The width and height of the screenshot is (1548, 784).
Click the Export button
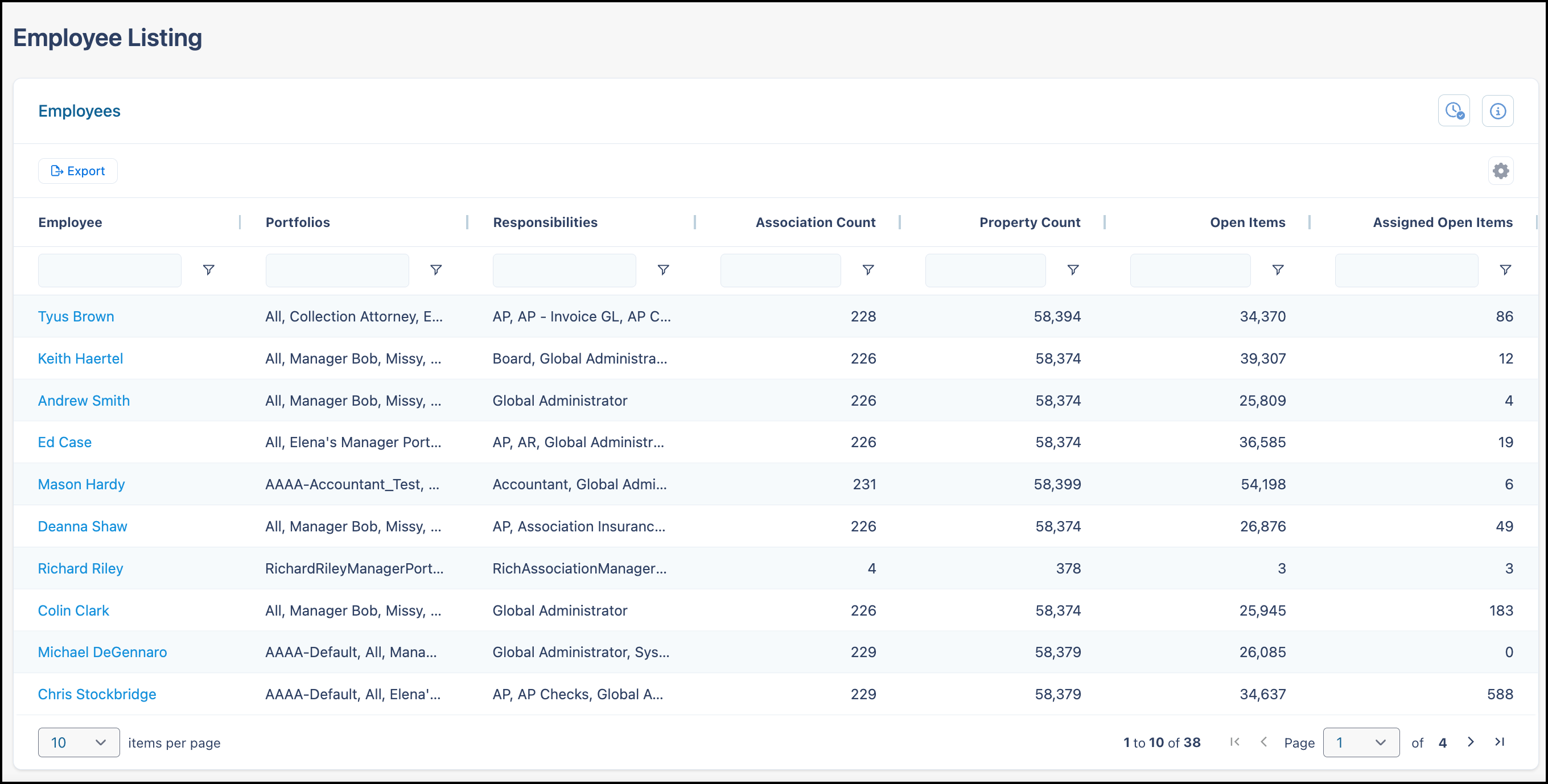pyautogui.click(x=77, y=171)
